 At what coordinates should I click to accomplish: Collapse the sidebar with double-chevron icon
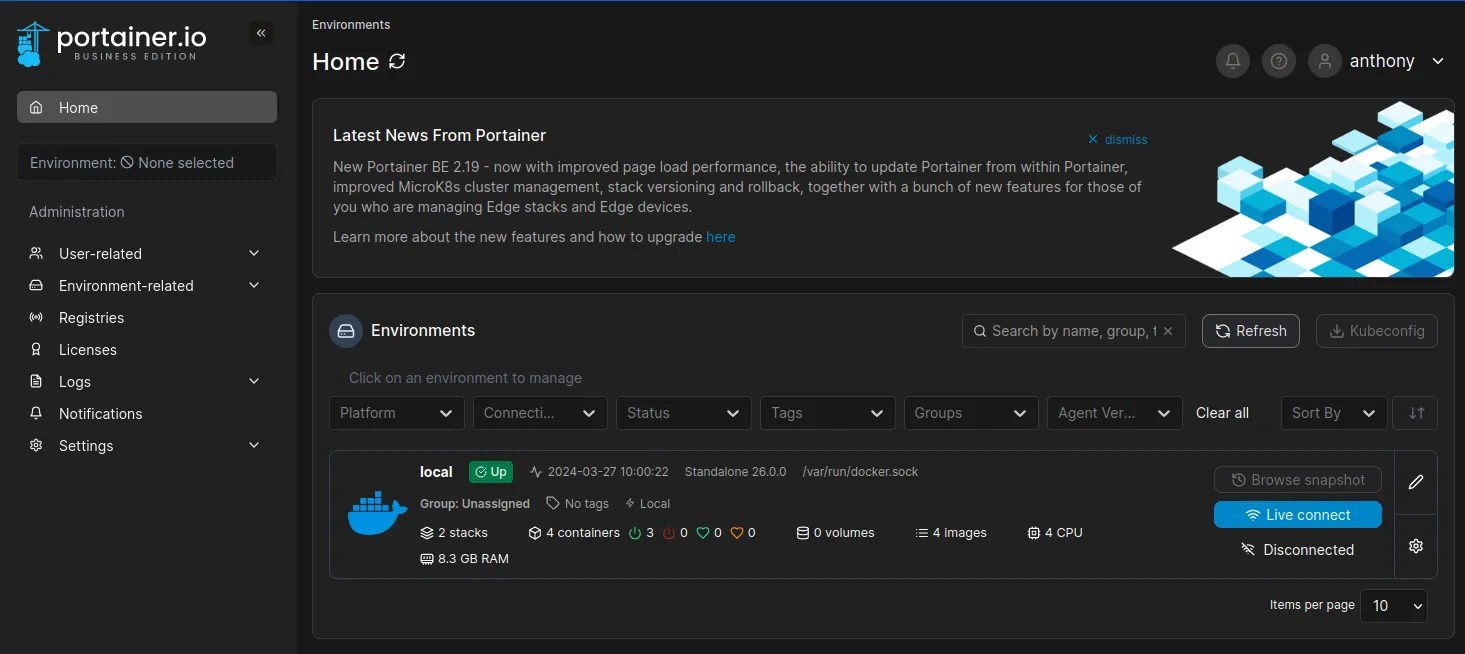click(x=261, y=33)
